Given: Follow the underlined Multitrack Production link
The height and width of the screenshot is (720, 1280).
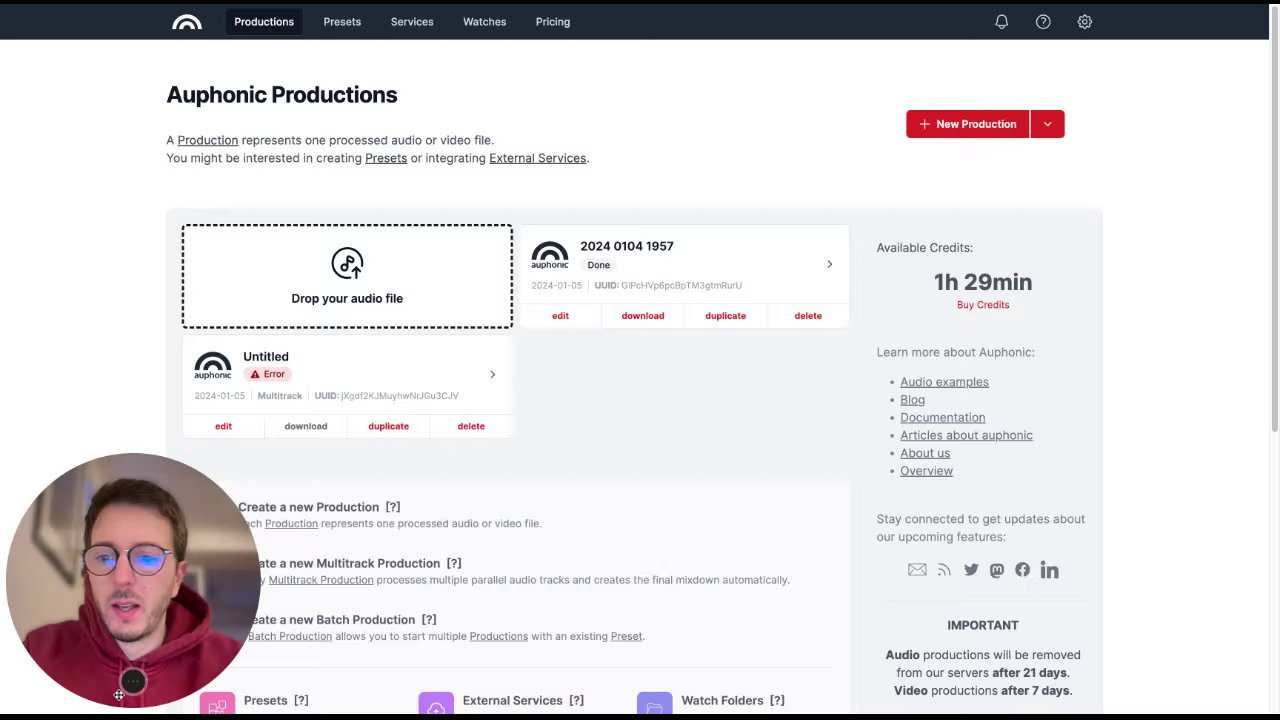Looking at the screenshot, I should point(321,580).
